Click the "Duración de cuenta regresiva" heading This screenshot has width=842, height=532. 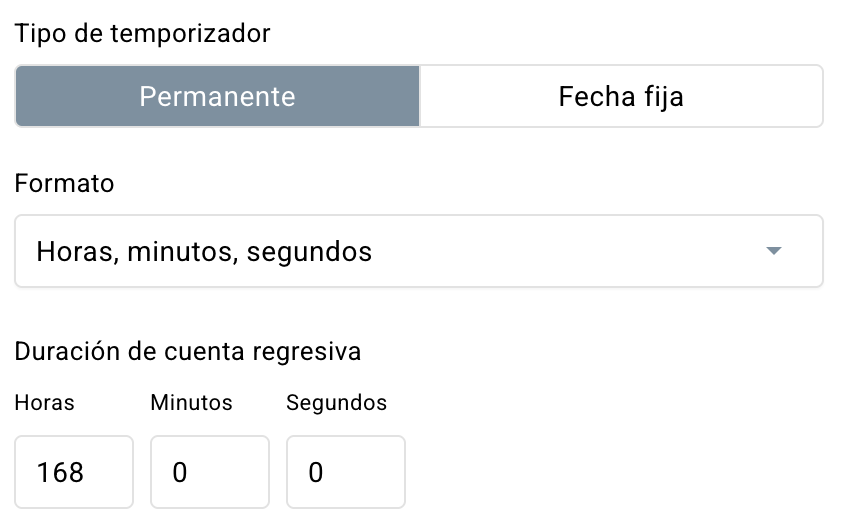click(188, 352)
